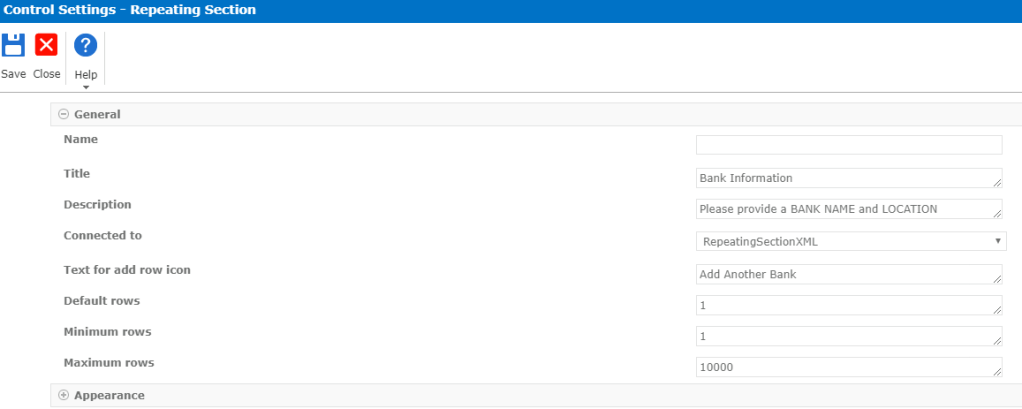Focus the Title field containing Bank Information
Screen dimensions: 1022x409
(x=845, y=178)
